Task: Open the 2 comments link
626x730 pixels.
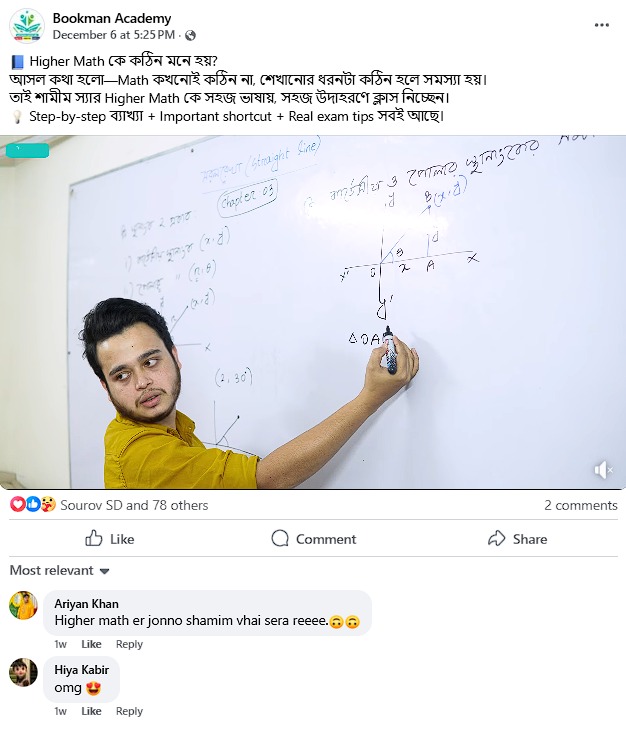Action: pyautogui.click(x=581, y=505)
